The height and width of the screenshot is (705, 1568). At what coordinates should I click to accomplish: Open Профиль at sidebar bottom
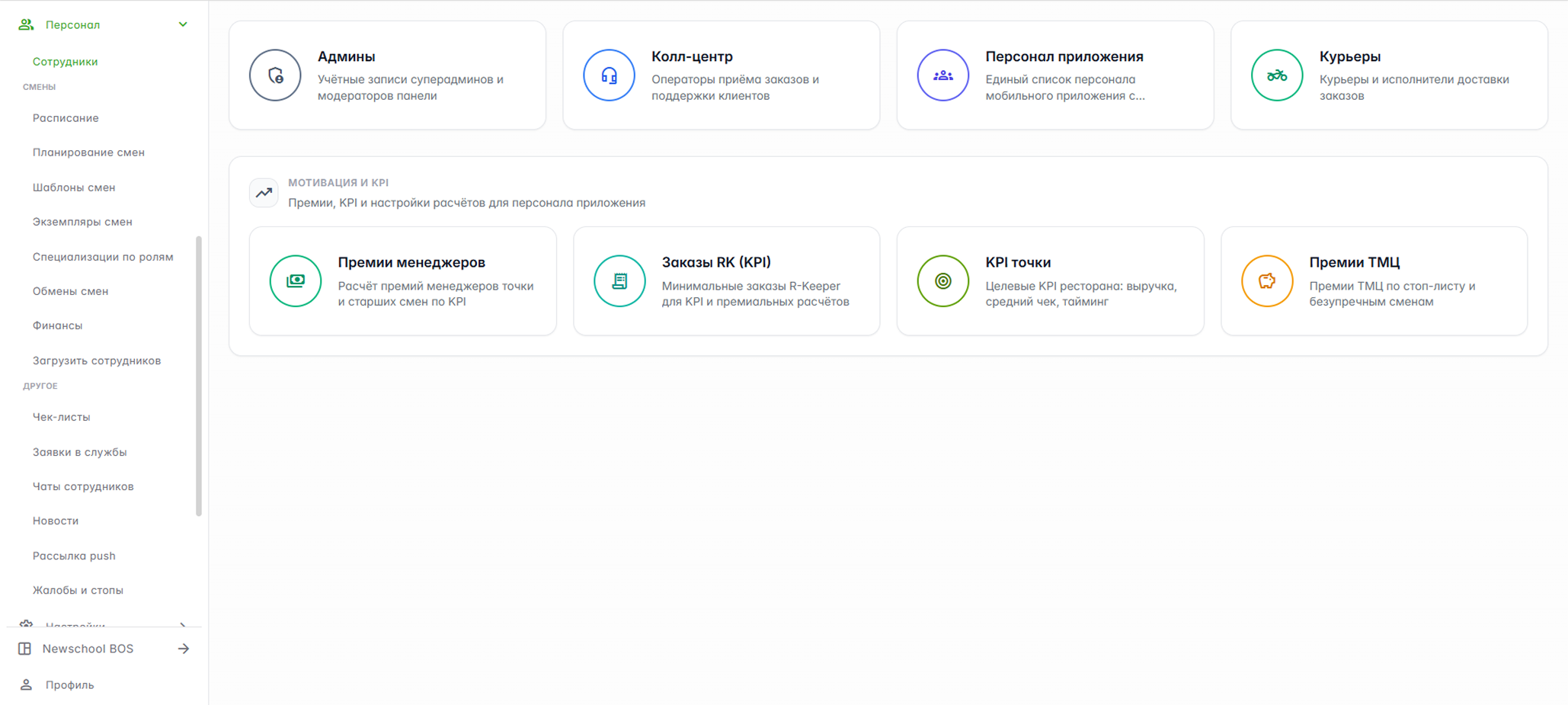69,685
